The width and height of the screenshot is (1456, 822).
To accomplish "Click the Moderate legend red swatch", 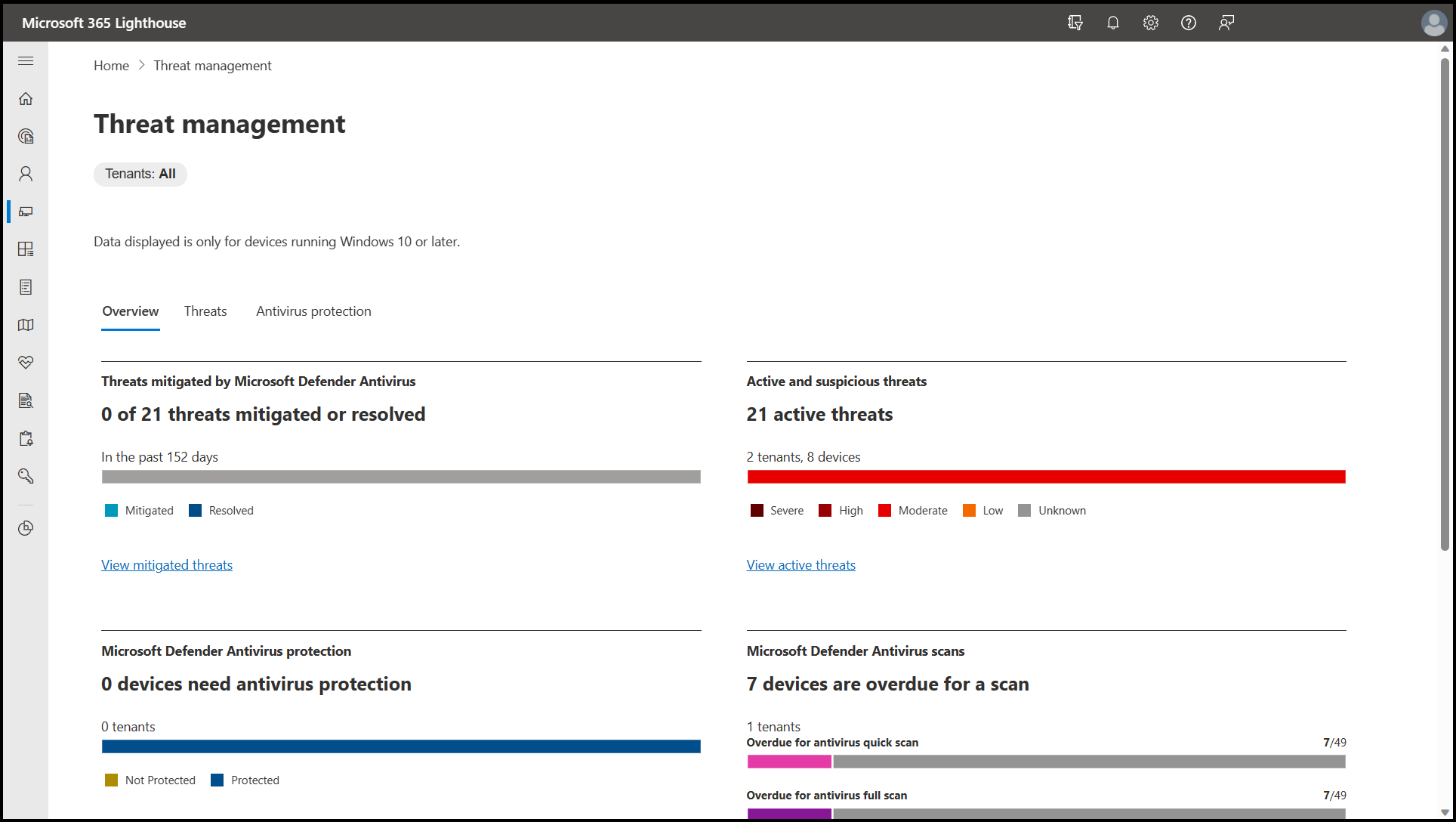I will [x=884, y=511].
